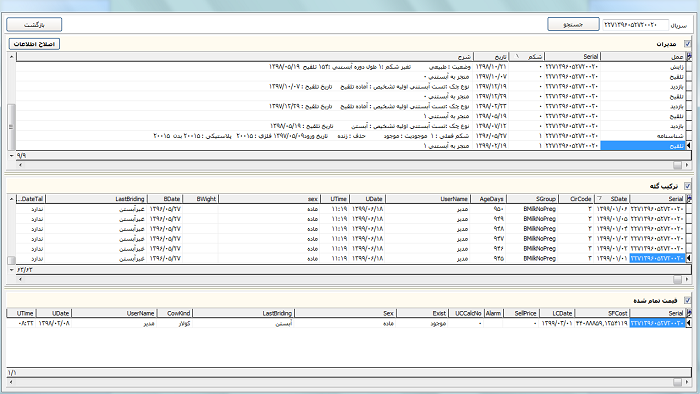Click current-row arrow marker in قیمت تمام شده grid

tap(688, 323)
